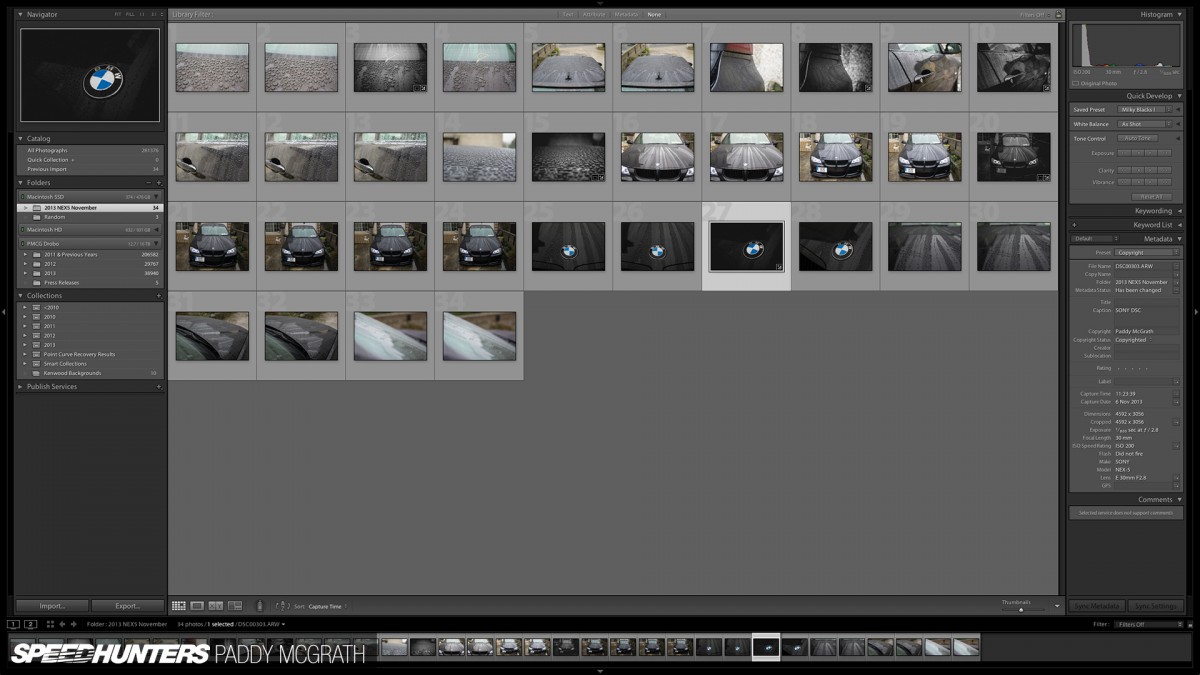1200x675 pixels.
Task: Add keyword with Keyword List plus icon
Action: tap(1074, 225)
